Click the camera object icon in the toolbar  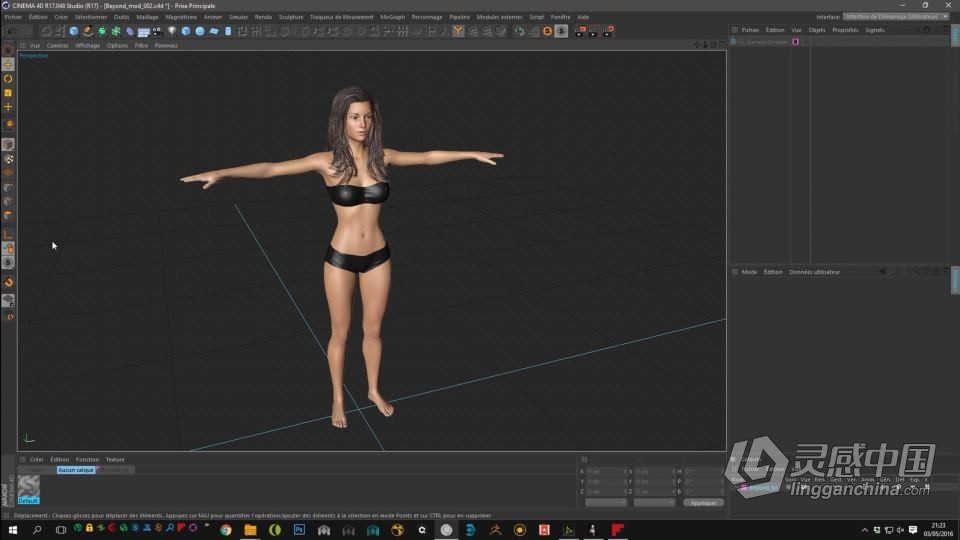coord(158,31)
